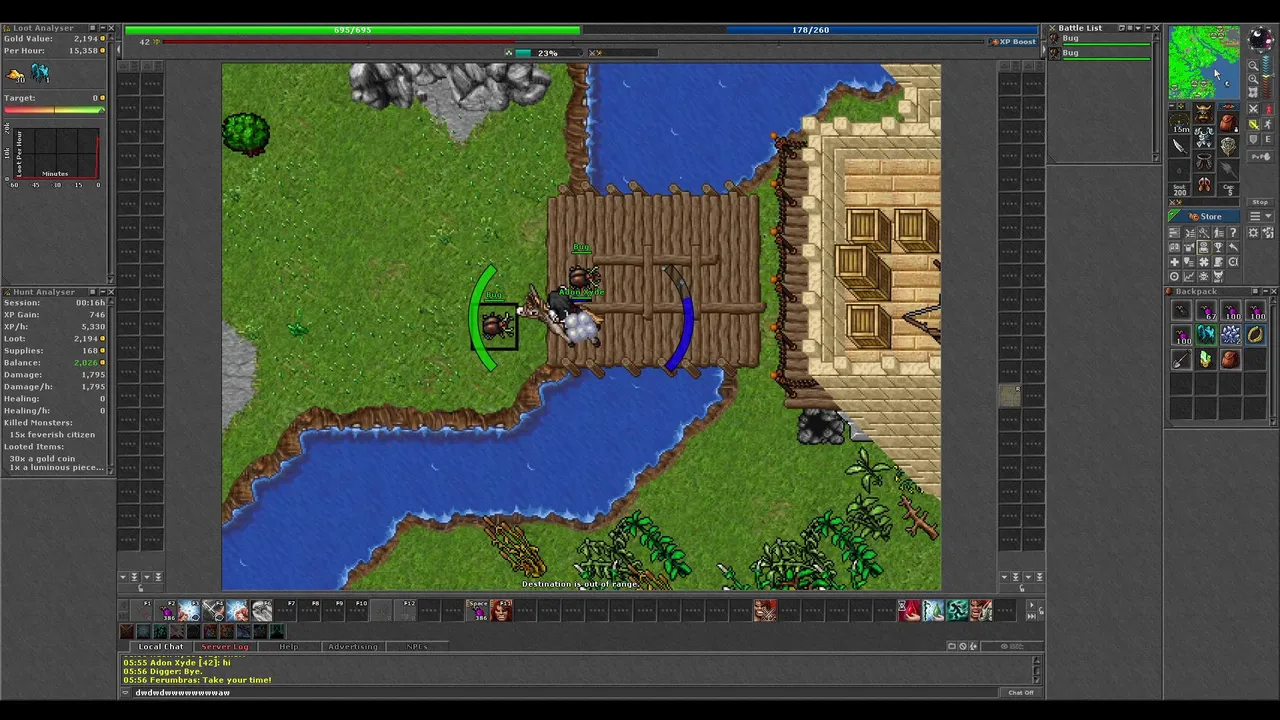Click the boots equipment slot
This screenshot has width=1280, height=720.
click(x=1205, y=183)
